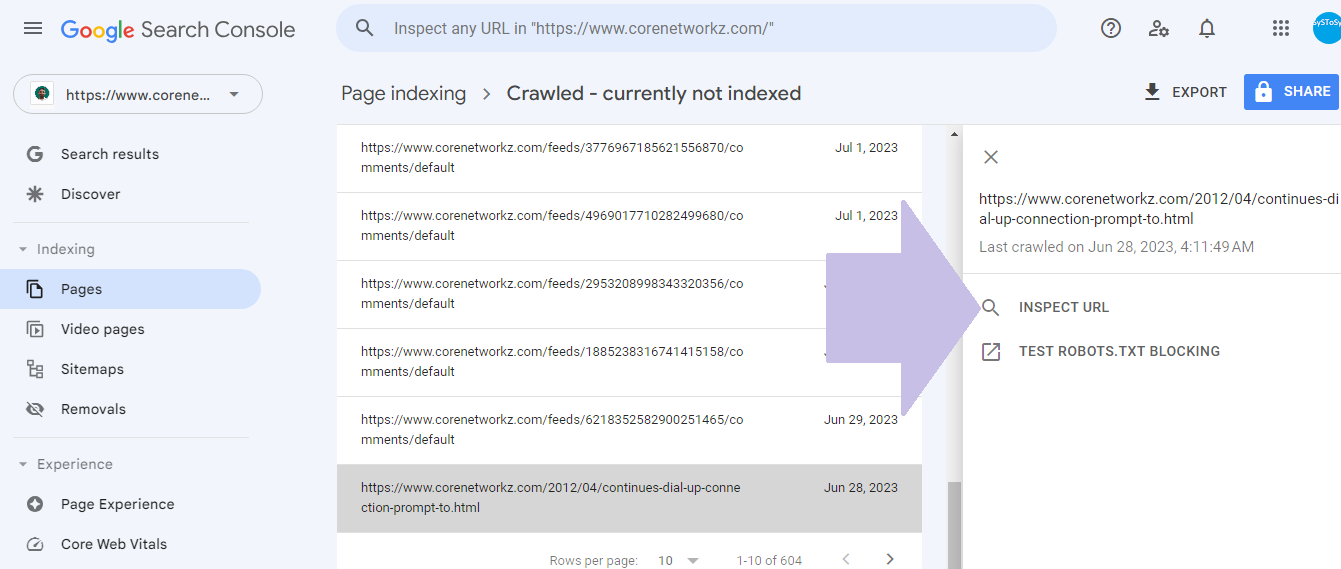Screen dimensions: 1341x569
Task: Go to next page of results
Action: [890, 559]
